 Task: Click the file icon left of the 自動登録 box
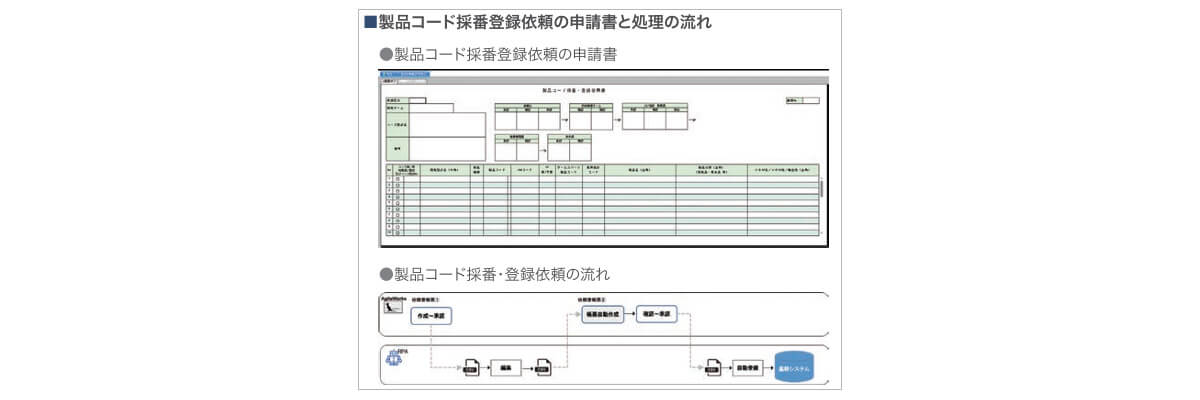click(x=714, y=367)
